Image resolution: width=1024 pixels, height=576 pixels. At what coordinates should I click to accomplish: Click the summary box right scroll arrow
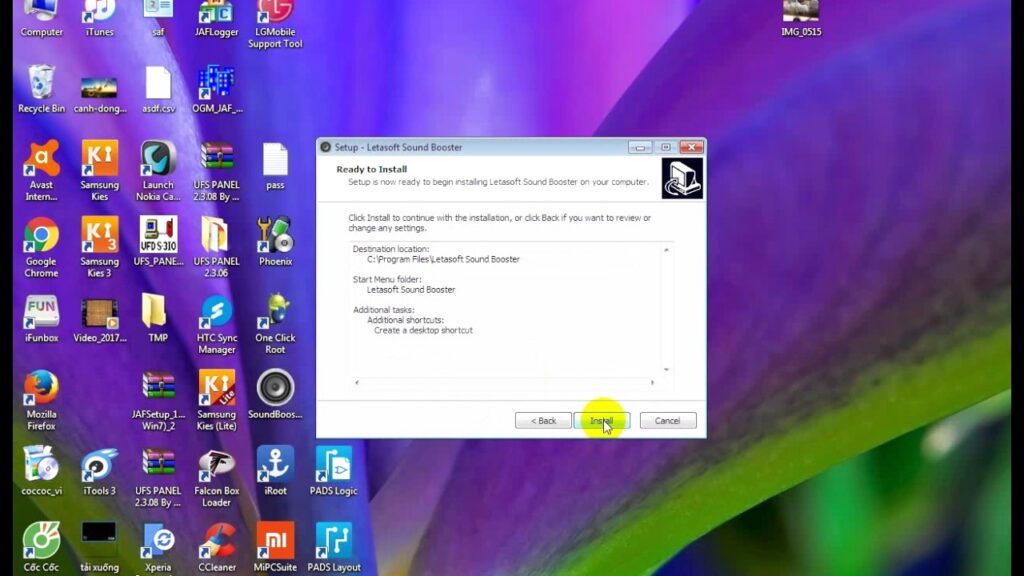652,382
